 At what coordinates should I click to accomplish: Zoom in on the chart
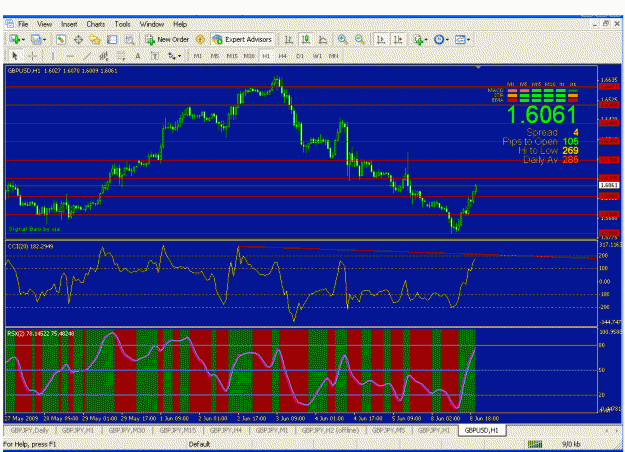pyautogui.click(x=342, y=39)
